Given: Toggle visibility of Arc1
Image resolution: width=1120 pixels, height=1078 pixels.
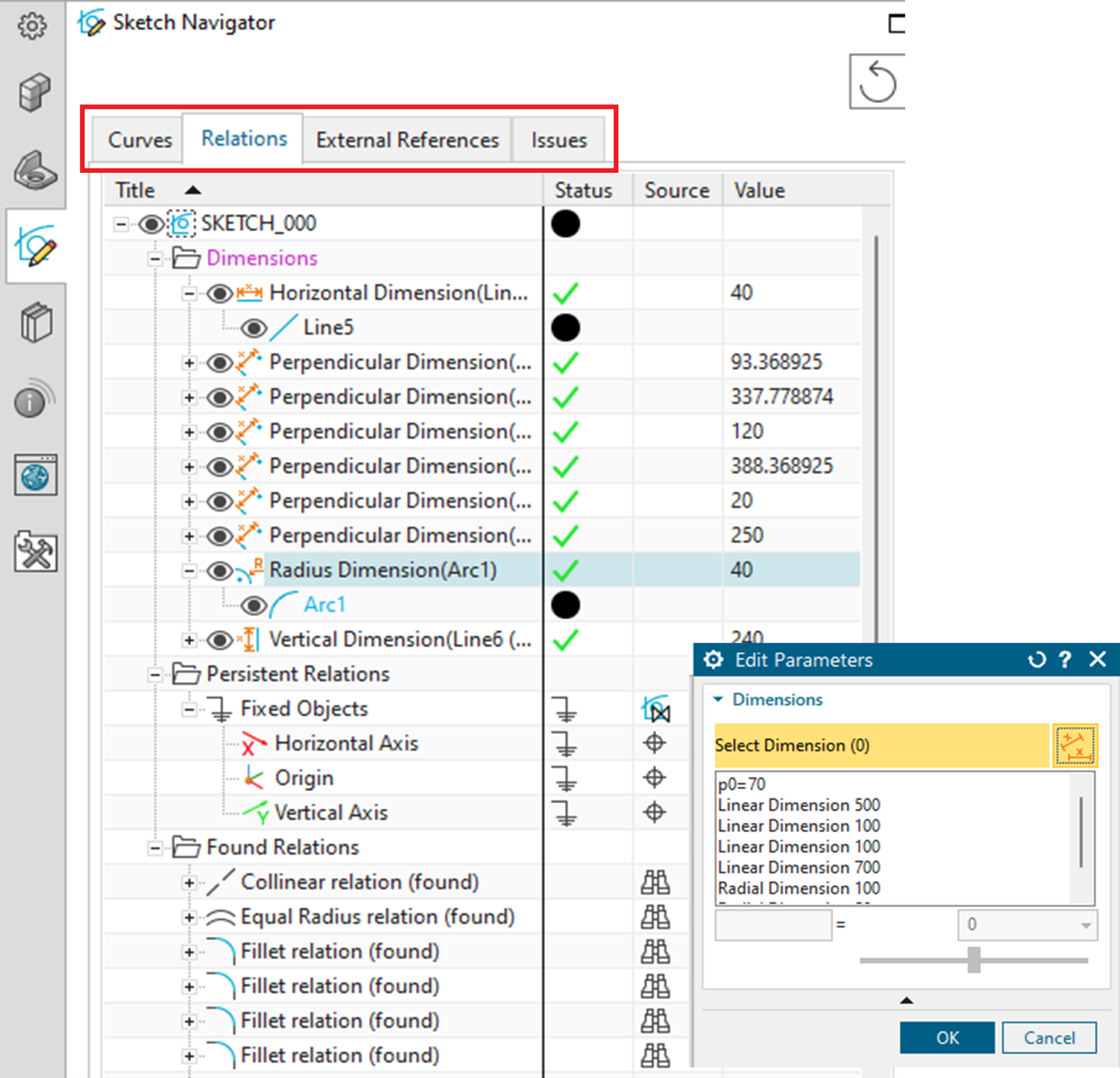Looking at the screenshot, I should (x=254, y=605).
